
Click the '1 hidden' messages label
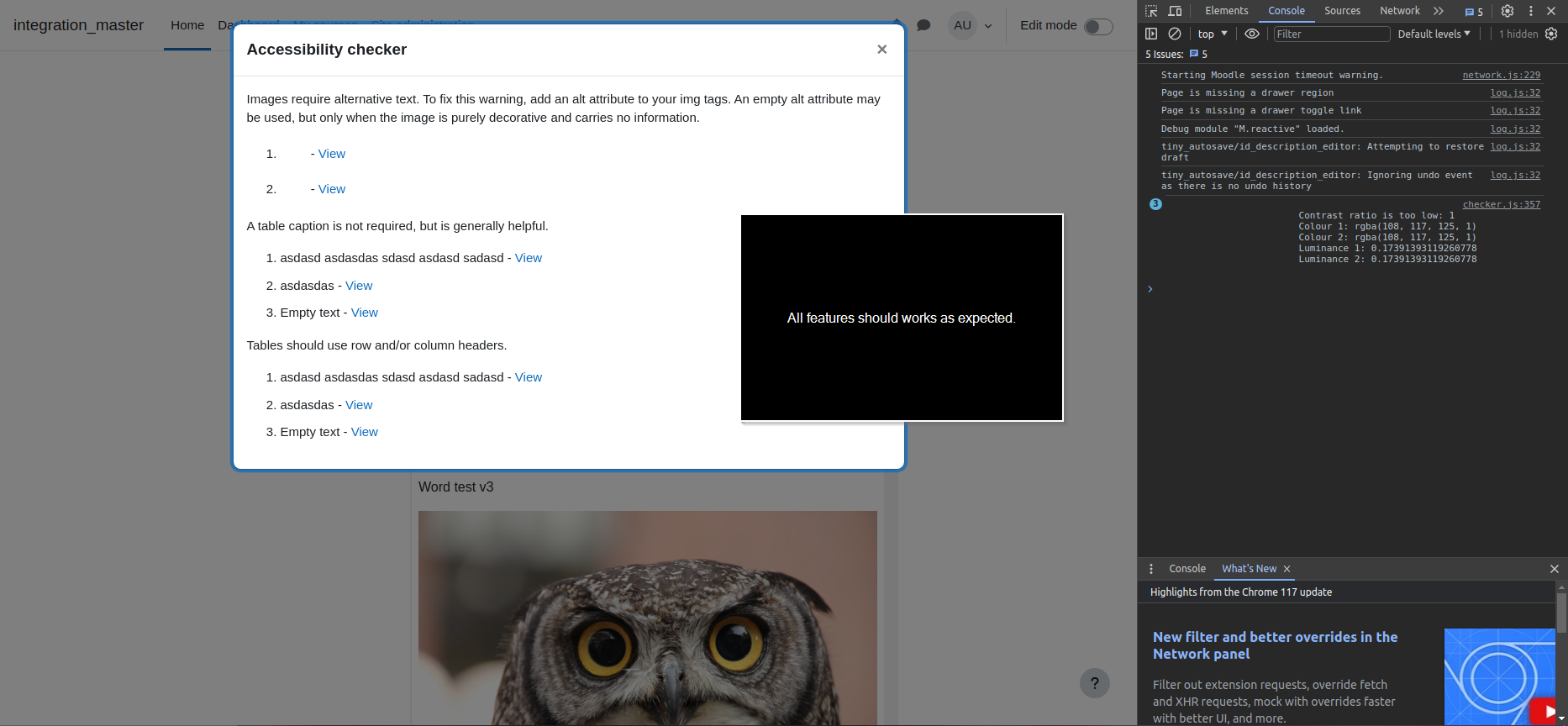(x=1518, y=34)
